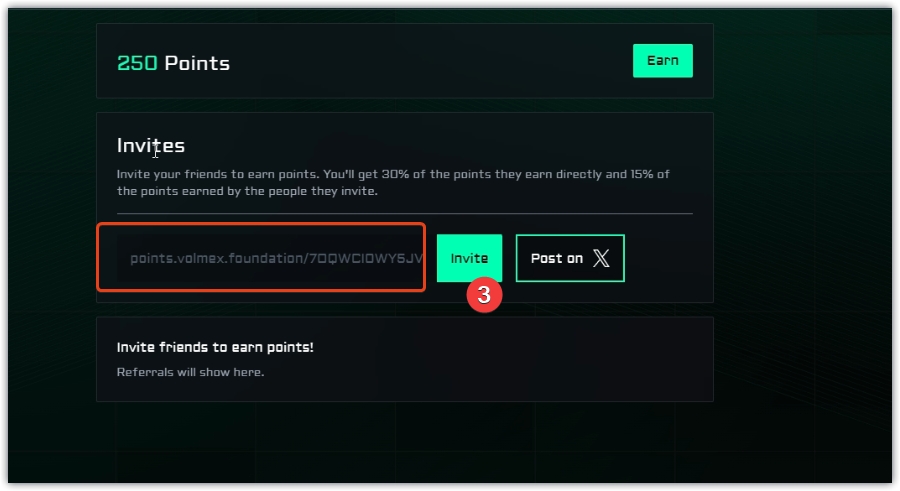
Task: Click the word Points beside 250
Action: pos(197,63)
